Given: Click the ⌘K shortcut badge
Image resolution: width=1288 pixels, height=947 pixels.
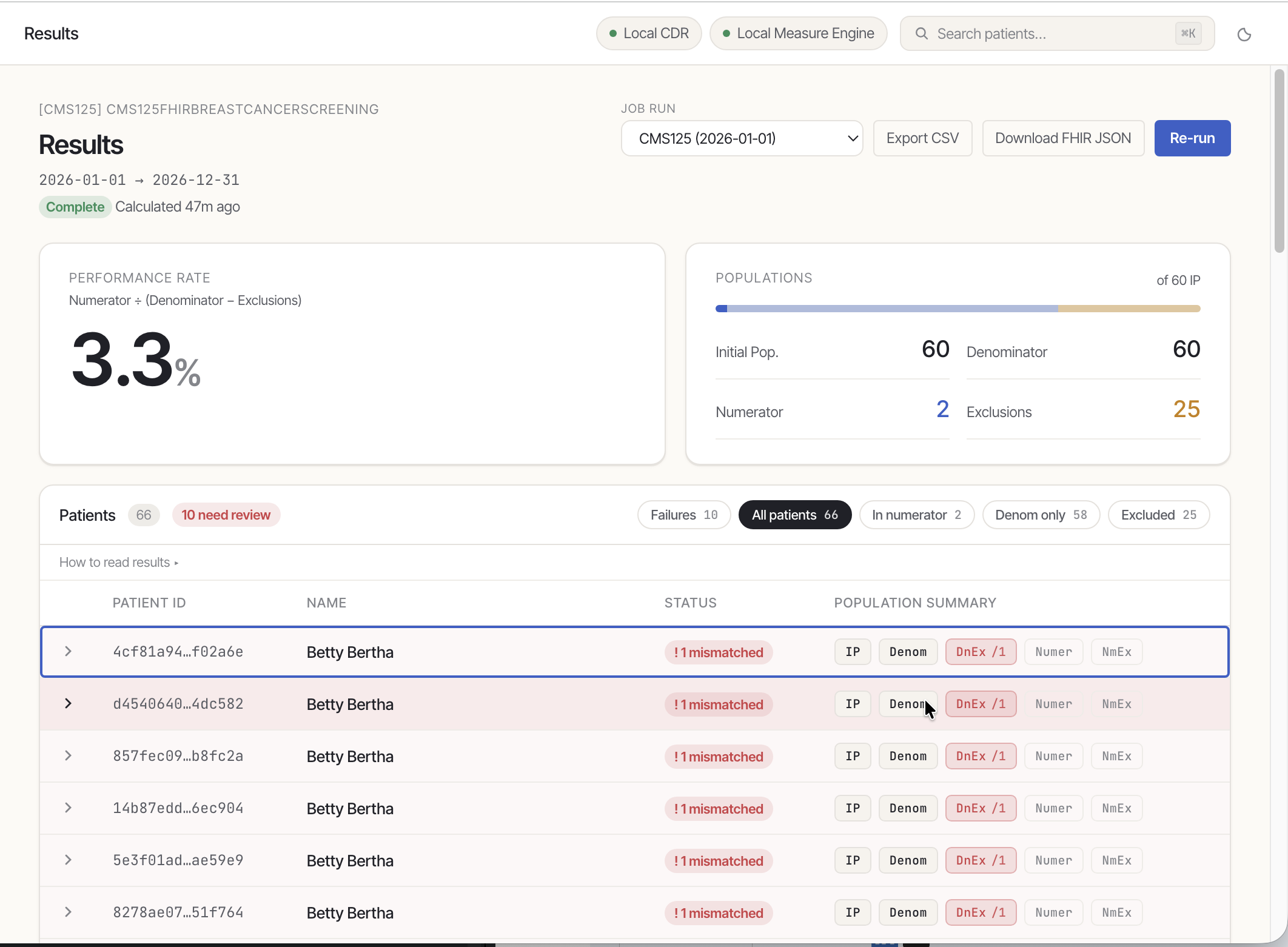Looking at the screenshot, I should pyautogui.click(x=1188, y=33).
